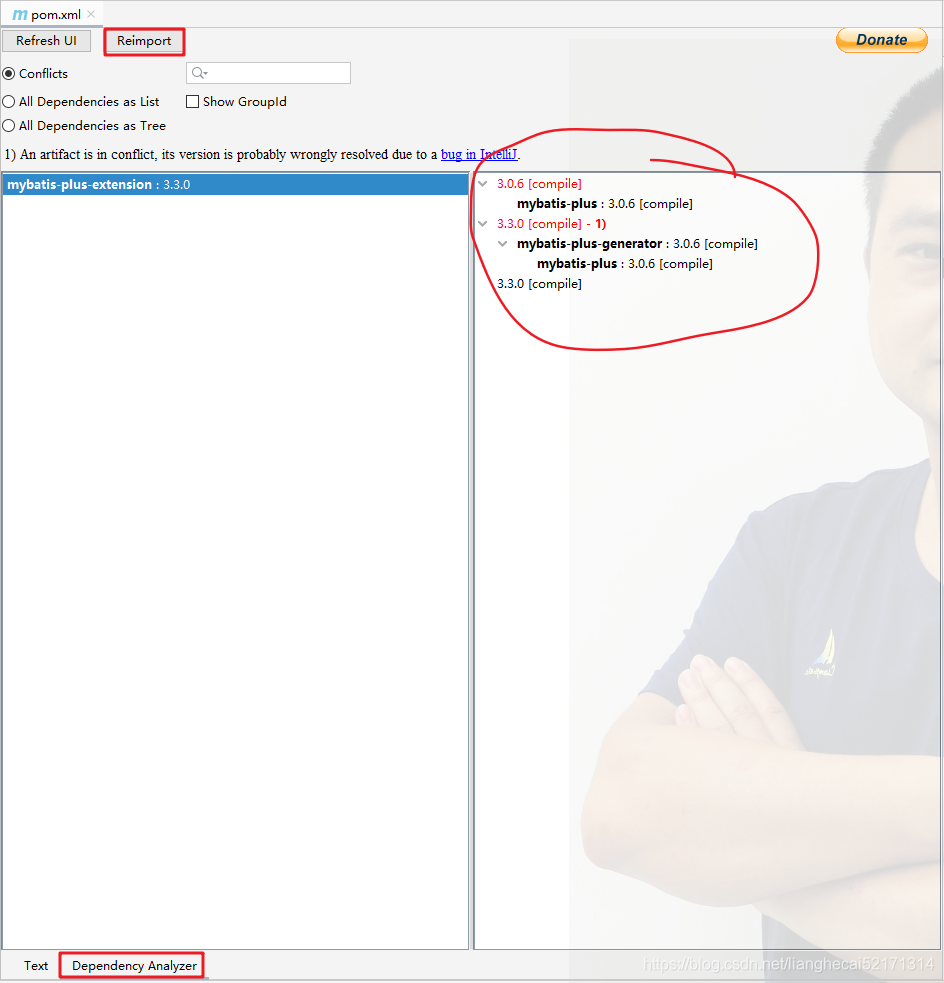
Task: Select the pom.xml editor tab
Action: [55, 14]
